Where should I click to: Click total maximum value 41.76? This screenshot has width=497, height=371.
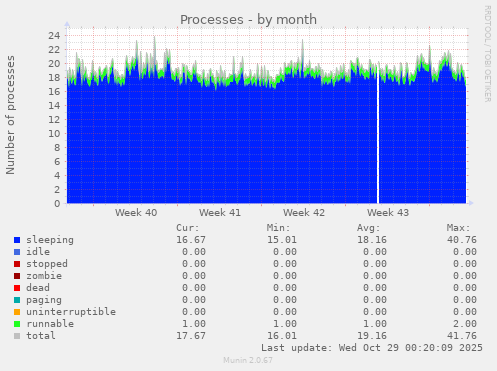pos(462,336)
